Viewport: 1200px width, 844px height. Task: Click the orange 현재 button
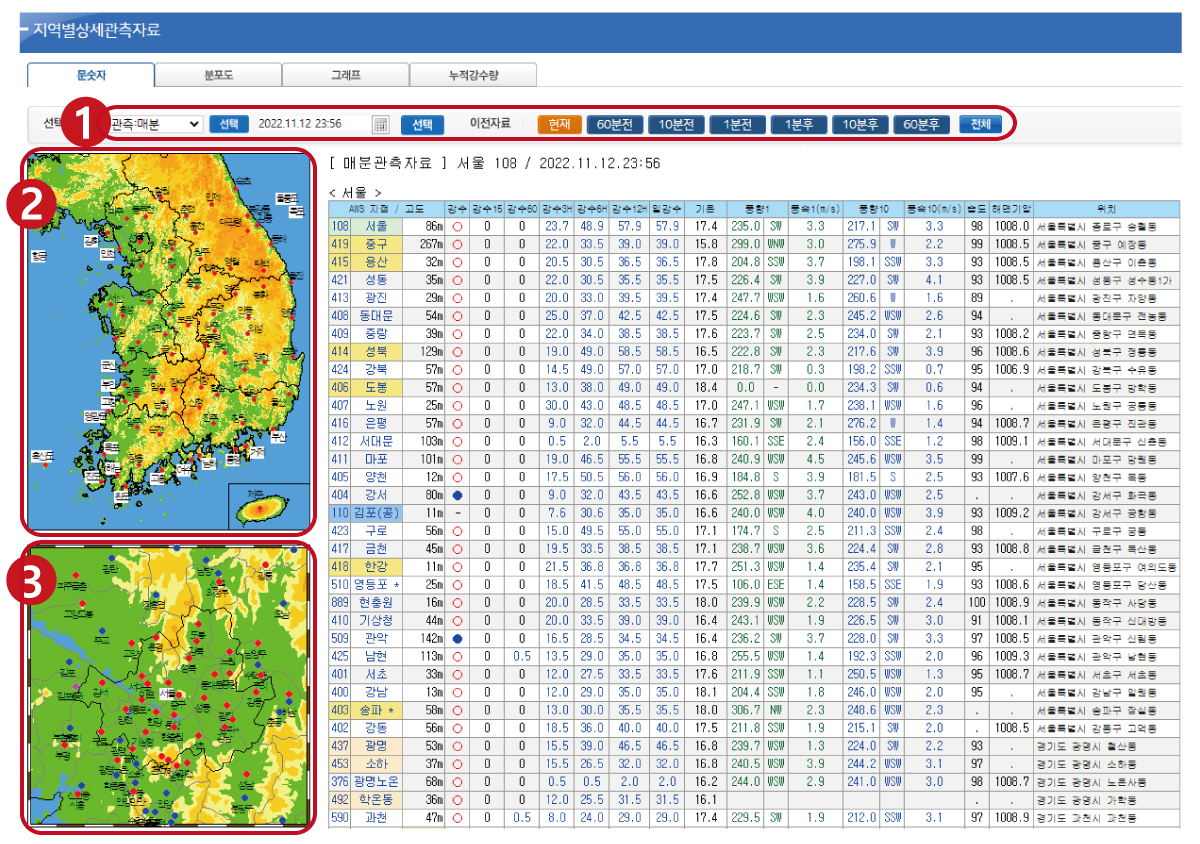(559, 124)
